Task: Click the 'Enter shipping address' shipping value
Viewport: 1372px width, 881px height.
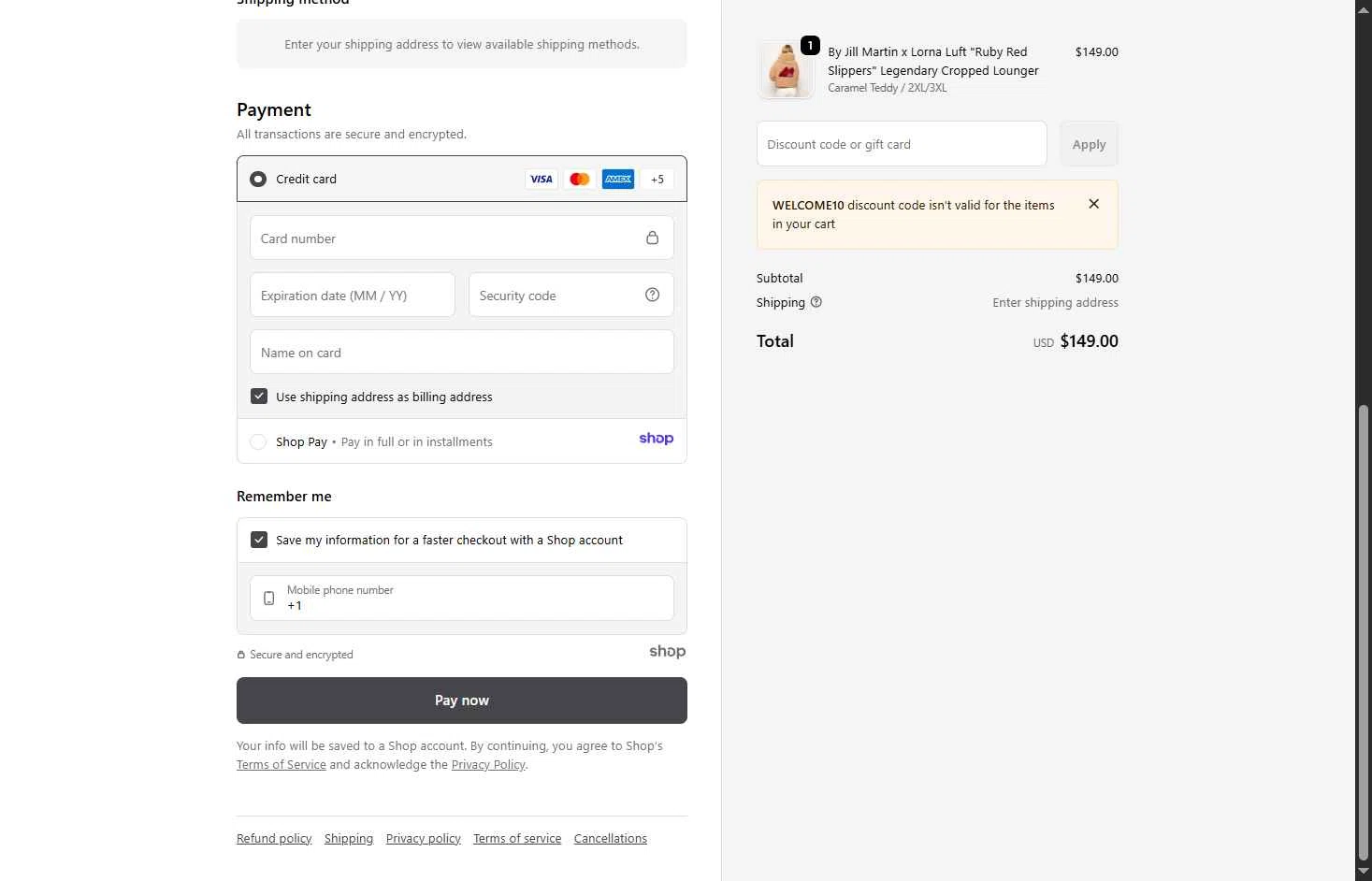Action: (1055, 302)
